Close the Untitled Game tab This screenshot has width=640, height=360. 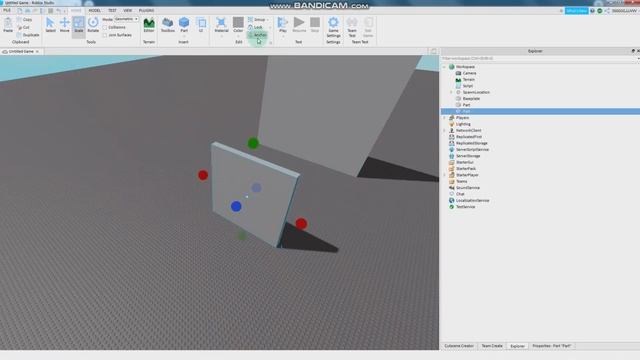click(38, 51)
